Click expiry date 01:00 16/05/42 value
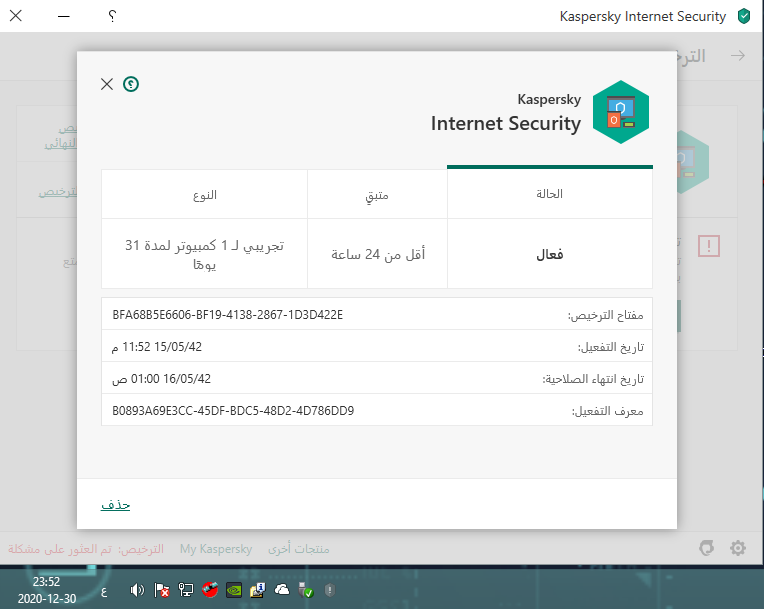The width and height of the screenshot is (764, 609). [x=162, y=379]
